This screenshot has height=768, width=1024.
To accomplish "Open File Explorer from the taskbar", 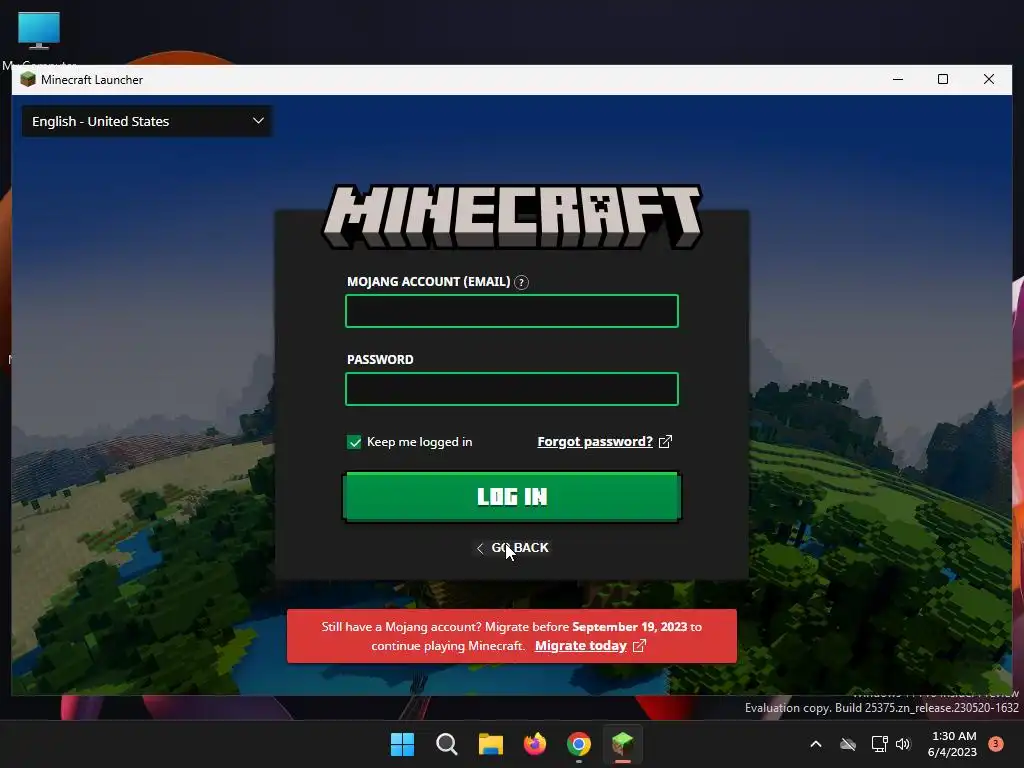I will 490,744.
